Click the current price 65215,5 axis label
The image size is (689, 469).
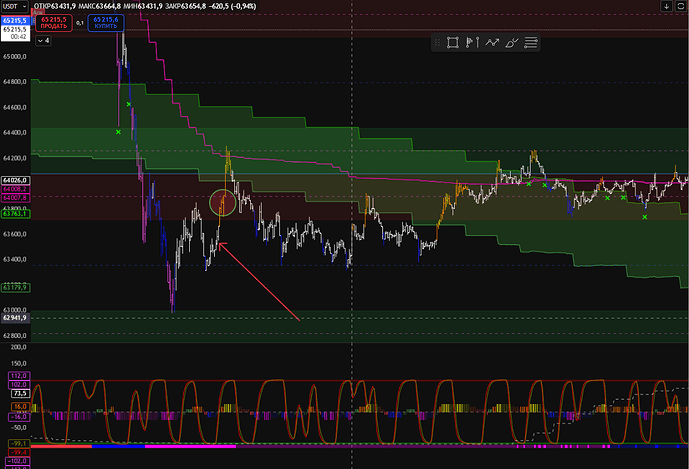click(x=15, y=19)
